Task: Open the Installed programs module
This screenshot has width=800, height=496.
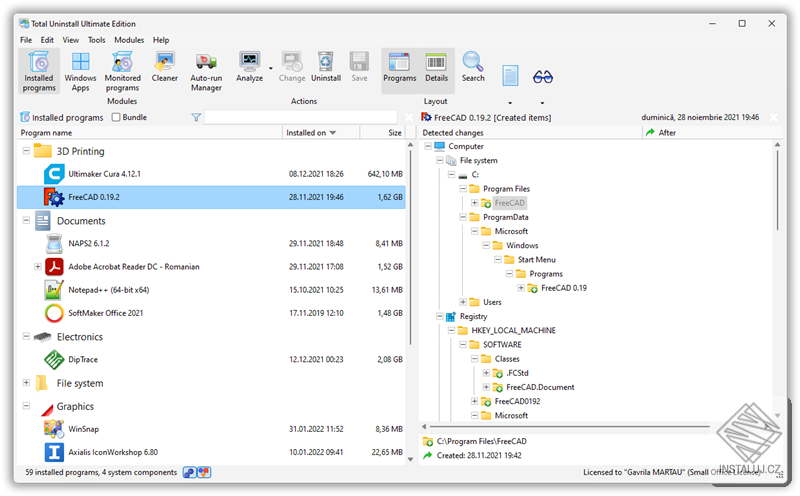Action: 39,71
